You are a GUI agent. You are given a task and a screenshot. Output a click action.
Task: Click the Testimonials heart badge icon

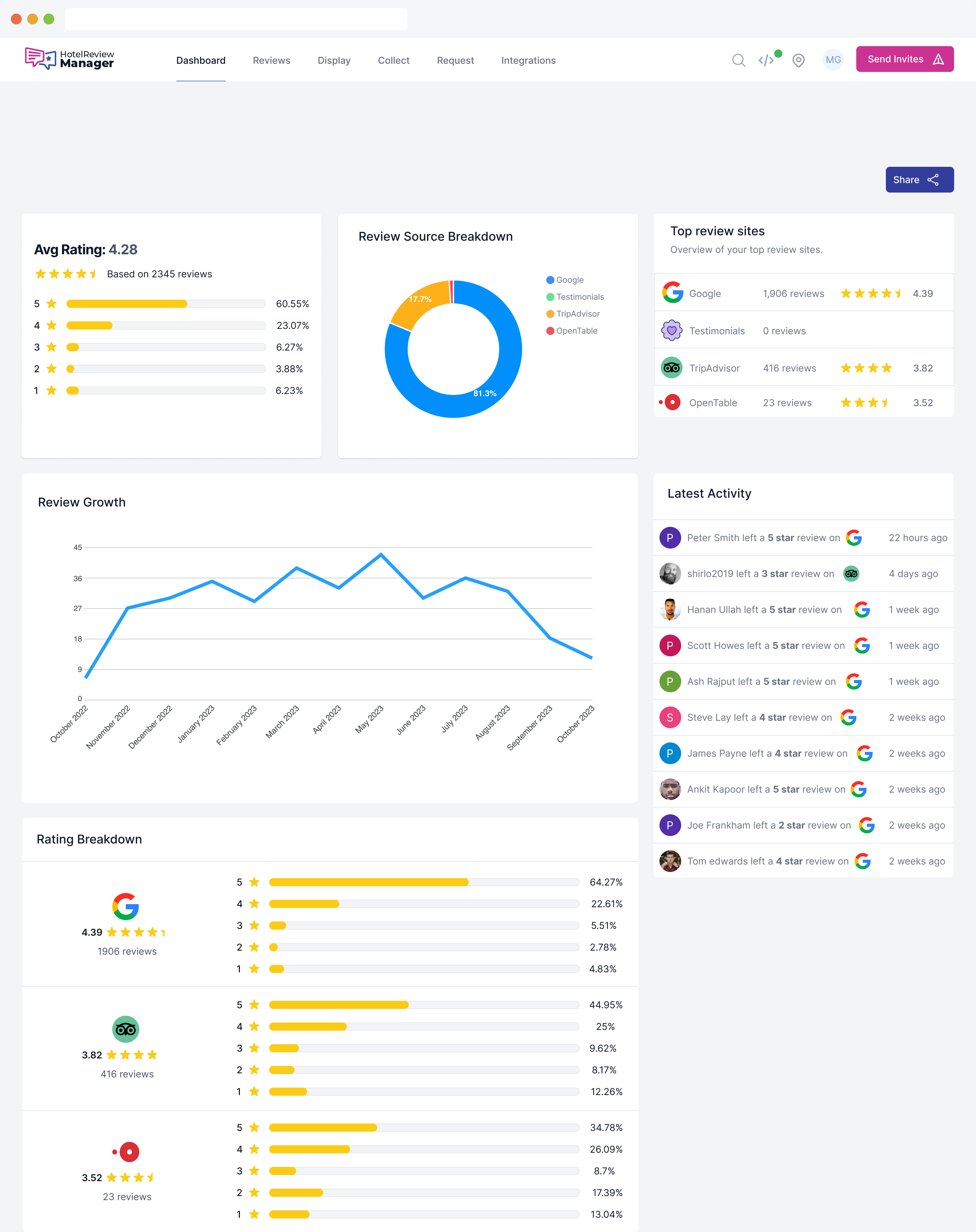point(672,330)
